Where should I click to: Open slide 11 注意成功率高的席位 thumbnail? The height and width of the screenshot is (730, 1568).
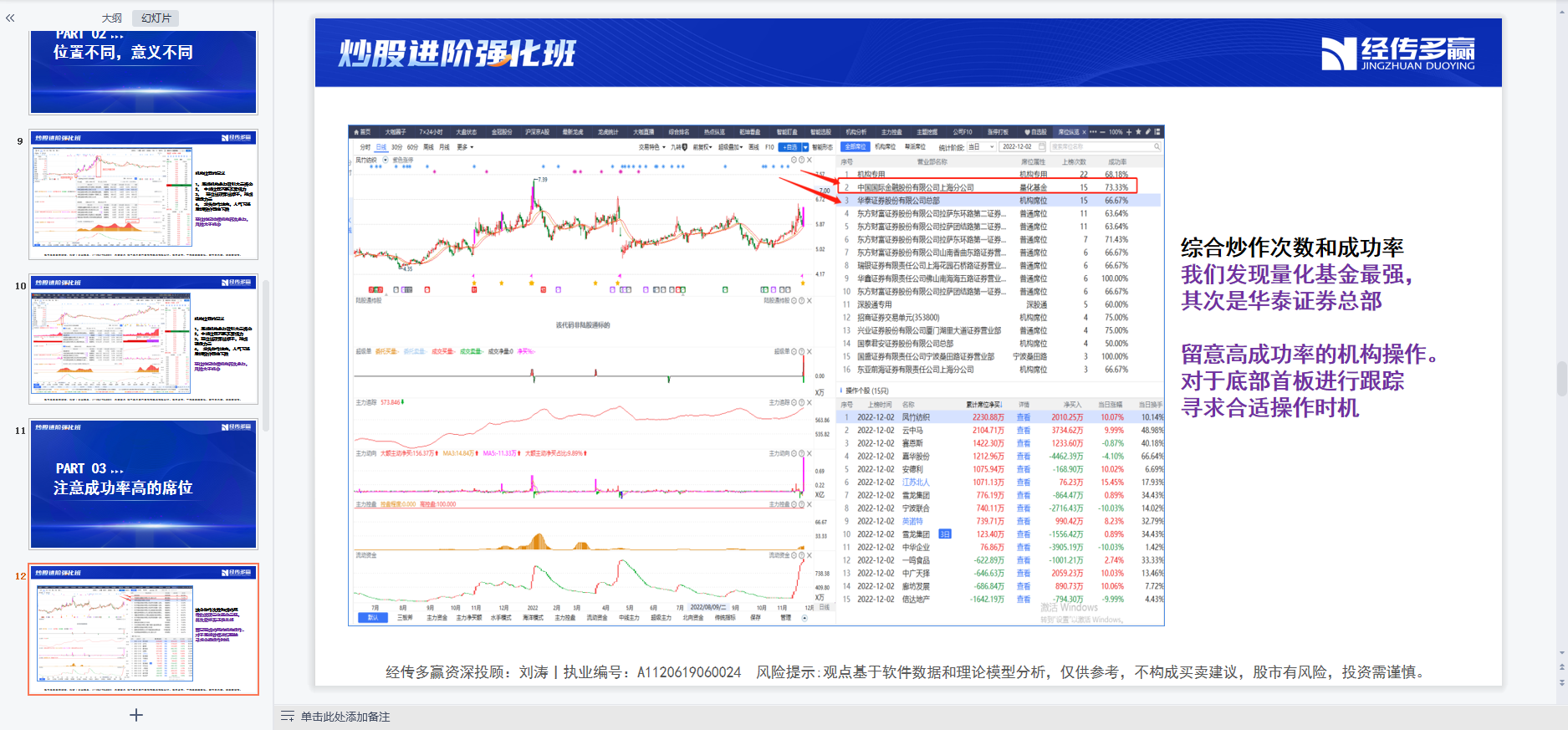tap(144, 484)
